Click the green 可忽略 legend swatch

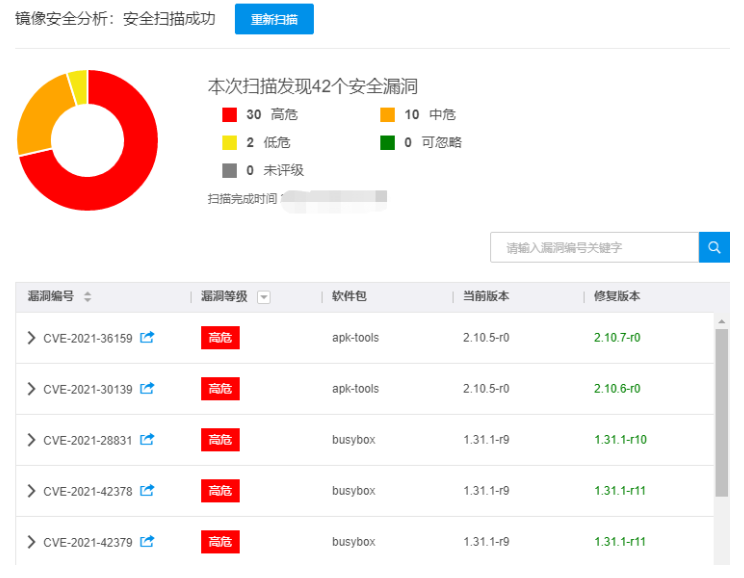pos(388,142)
